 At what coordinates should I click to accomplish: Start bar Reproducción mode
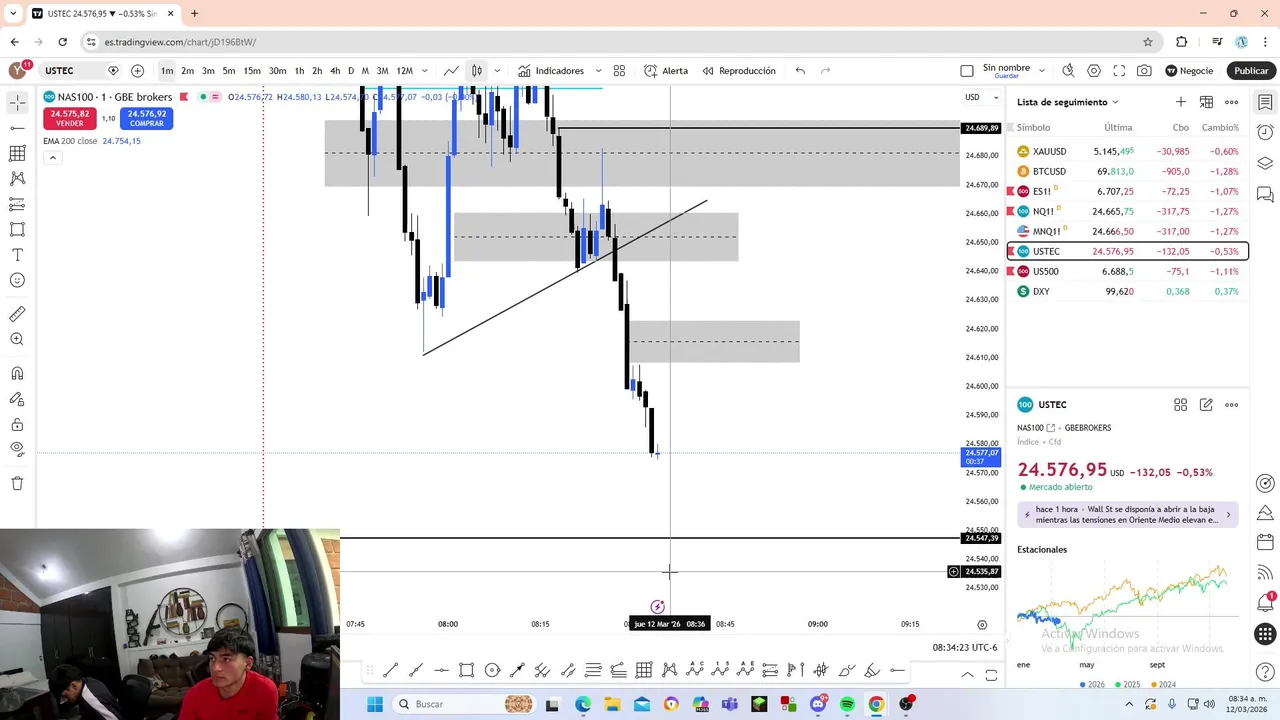click(x=739, y=71)
